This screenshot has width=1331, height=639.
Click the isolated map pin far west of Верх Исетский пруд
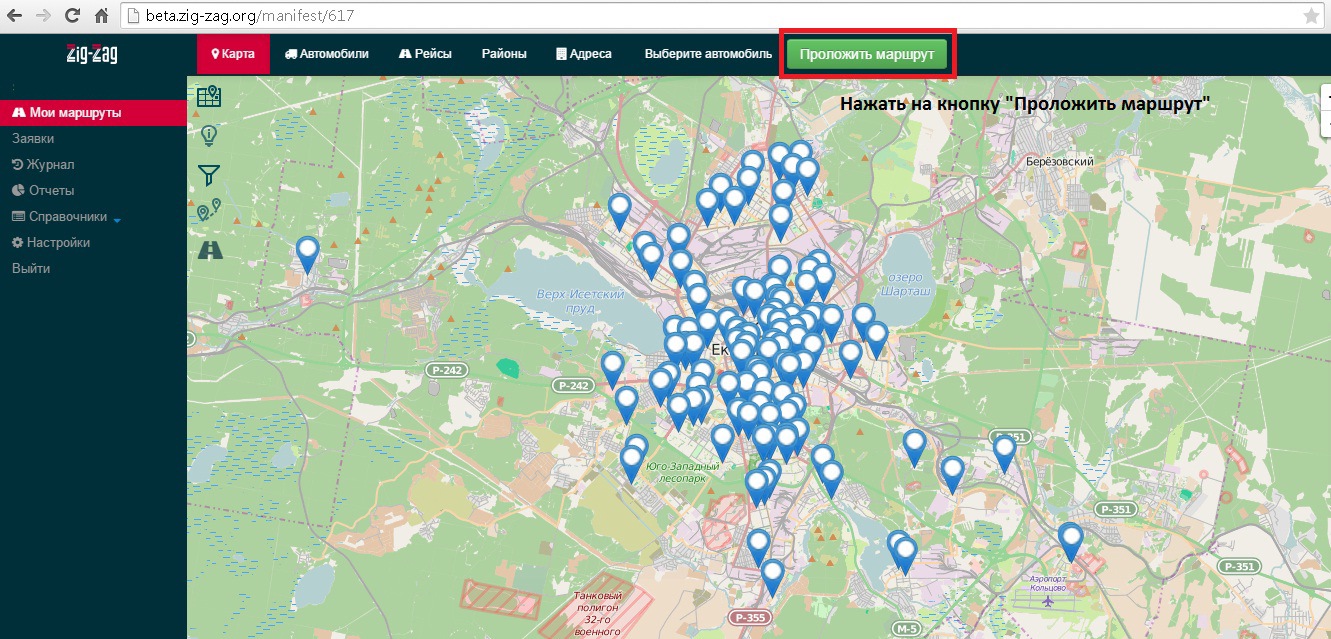(x=308, y=255)
